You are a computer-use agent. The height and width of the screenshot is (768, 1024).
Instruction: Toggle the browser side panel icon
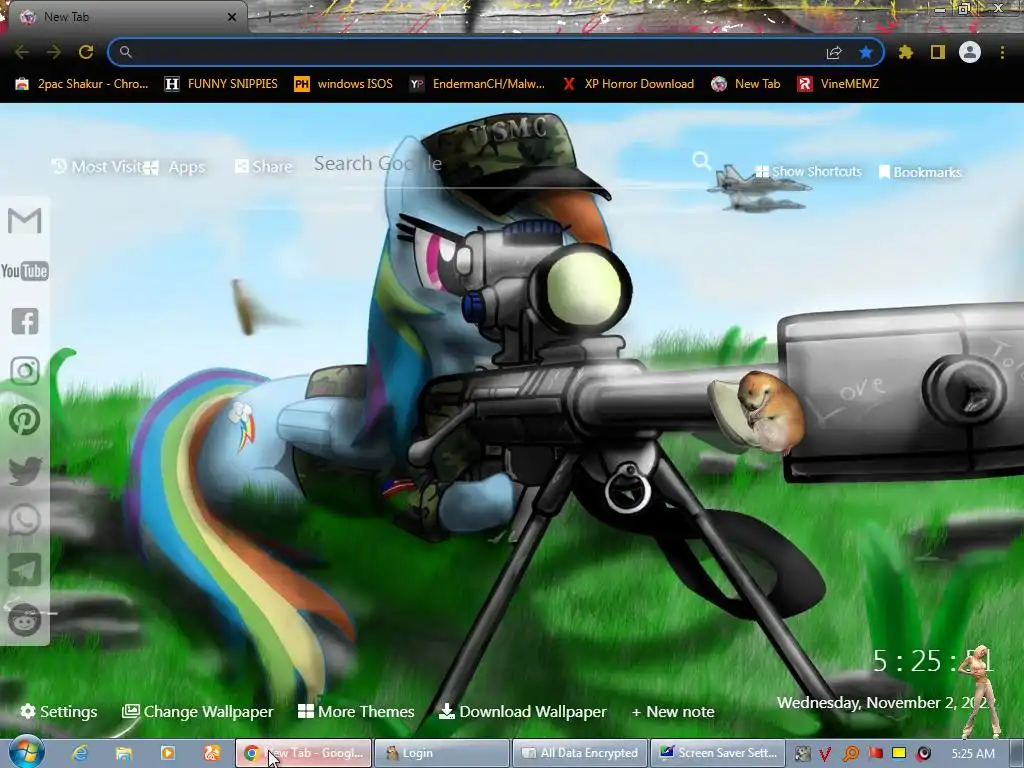coord(938,52)
